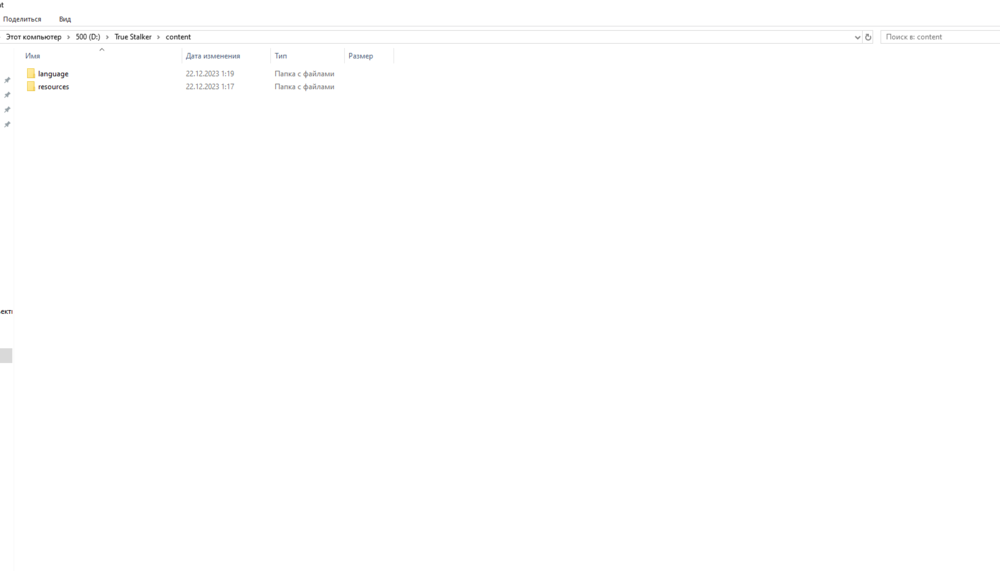This screenshot has width=1000, height=571.
Task: Navigate to True Stalker breadcrumb folder
Action: tap(133, 37)
